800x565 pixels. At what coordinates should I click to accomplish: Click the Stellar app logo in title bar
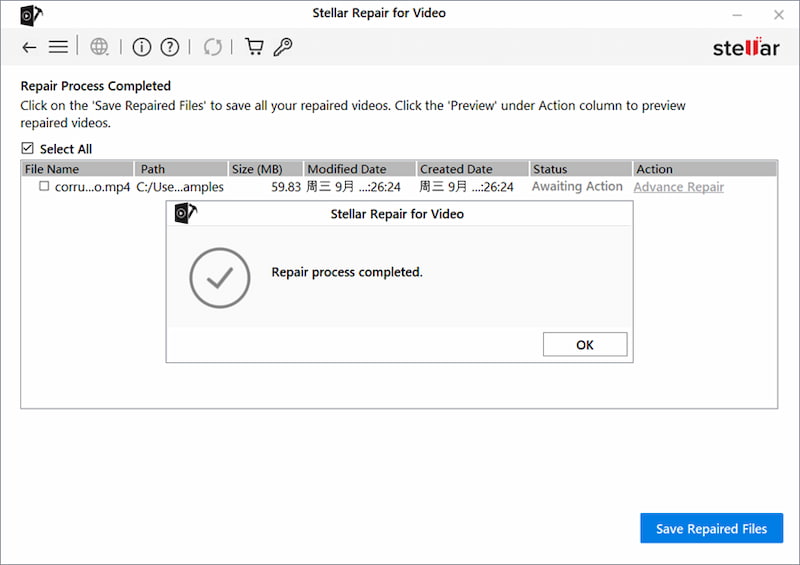pos(31,15)
